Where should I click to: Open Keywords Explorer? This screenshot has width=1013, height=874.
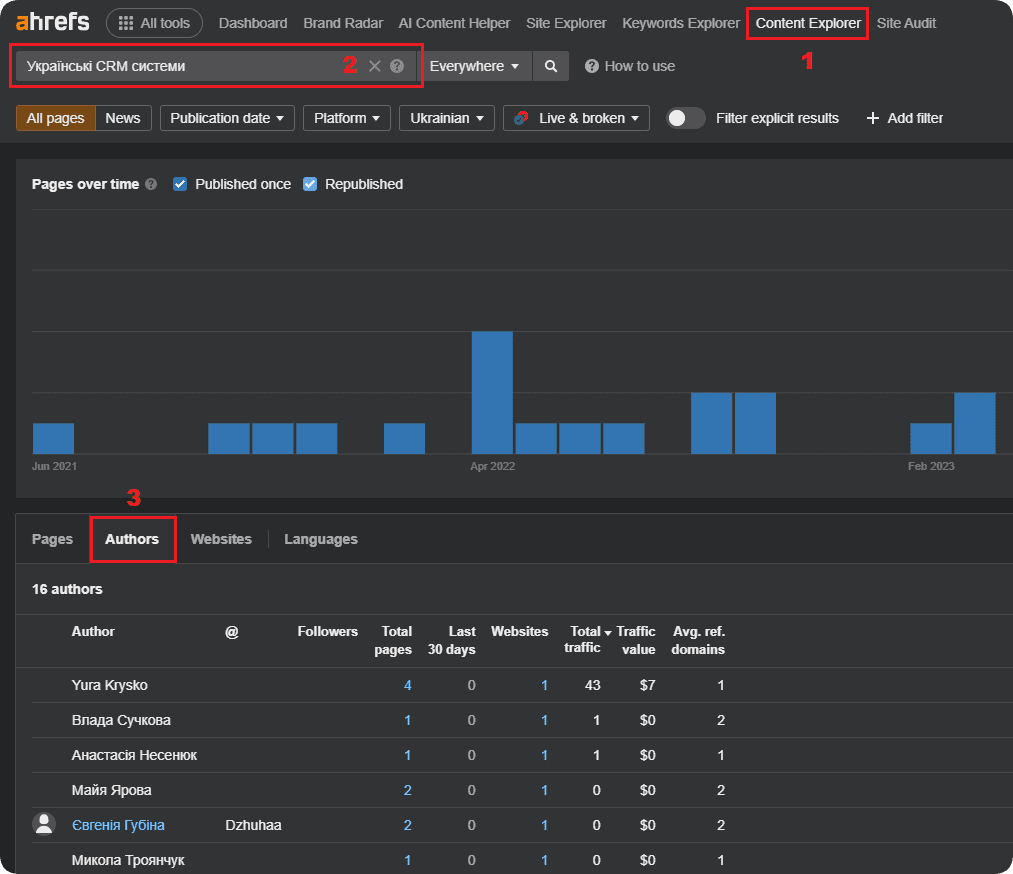pyautogui.click(x=681, y=23)
